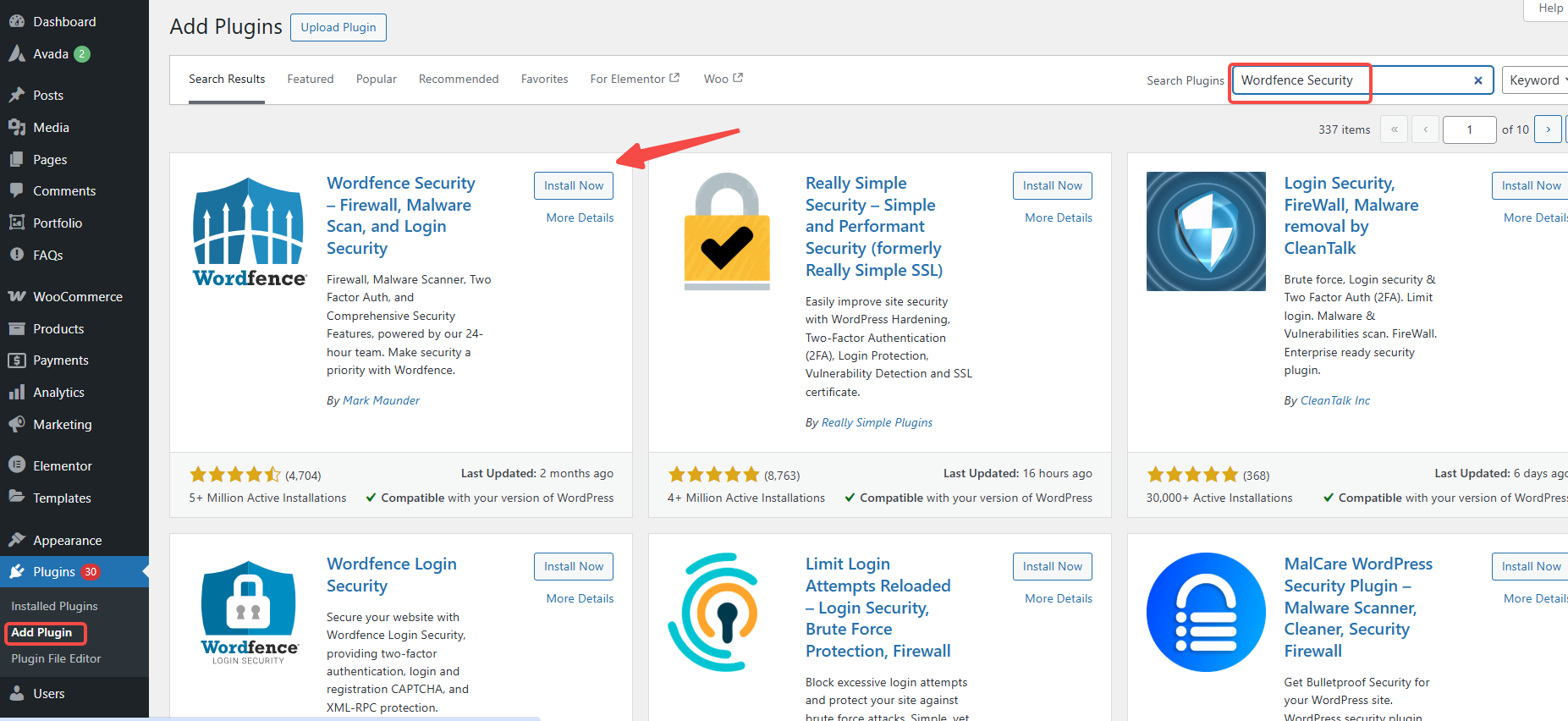Install the Wordfence Security plugin
This screenshot has width=1568, height=721.
tap(573, 185)
